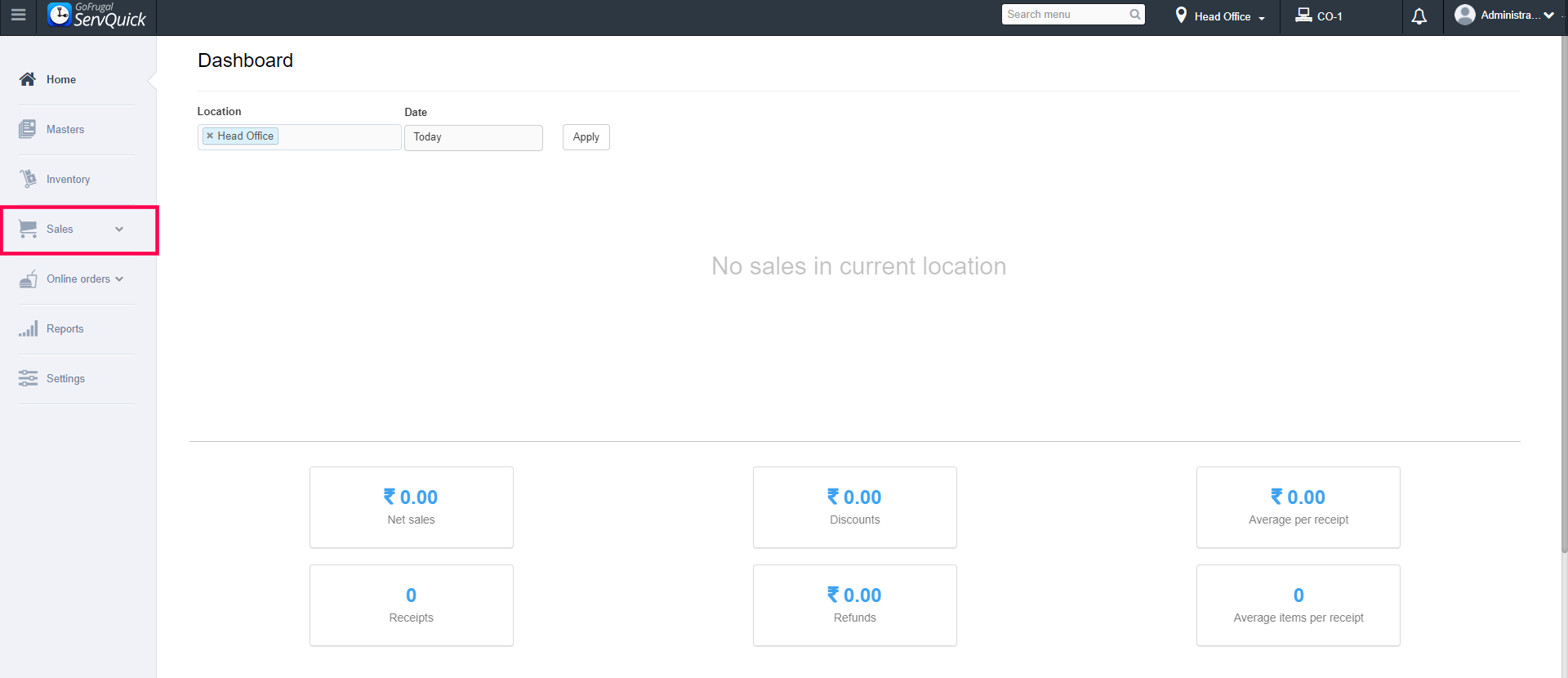Click the hamburger menu icon
Viewport: 1568px width, 678px height.
pyautogui.click(x=18, y=15)
